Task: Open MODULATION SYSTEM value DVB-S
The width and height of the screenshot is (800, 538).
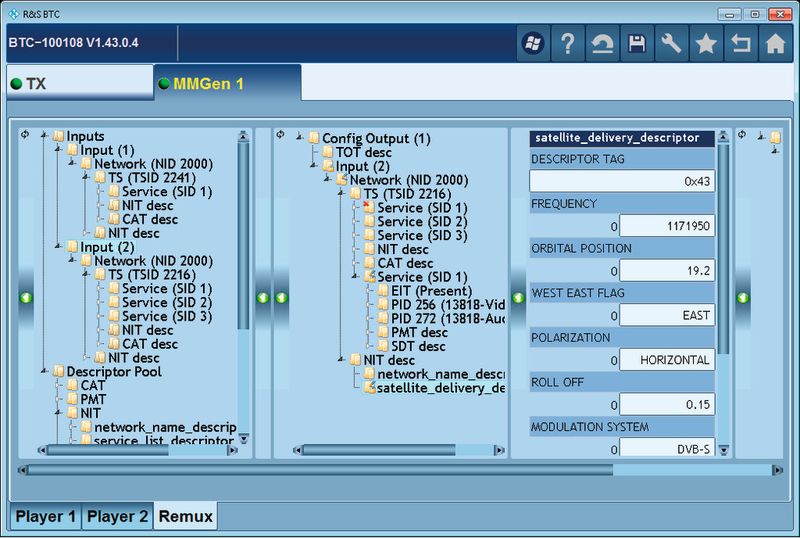Action: (667, 448)
